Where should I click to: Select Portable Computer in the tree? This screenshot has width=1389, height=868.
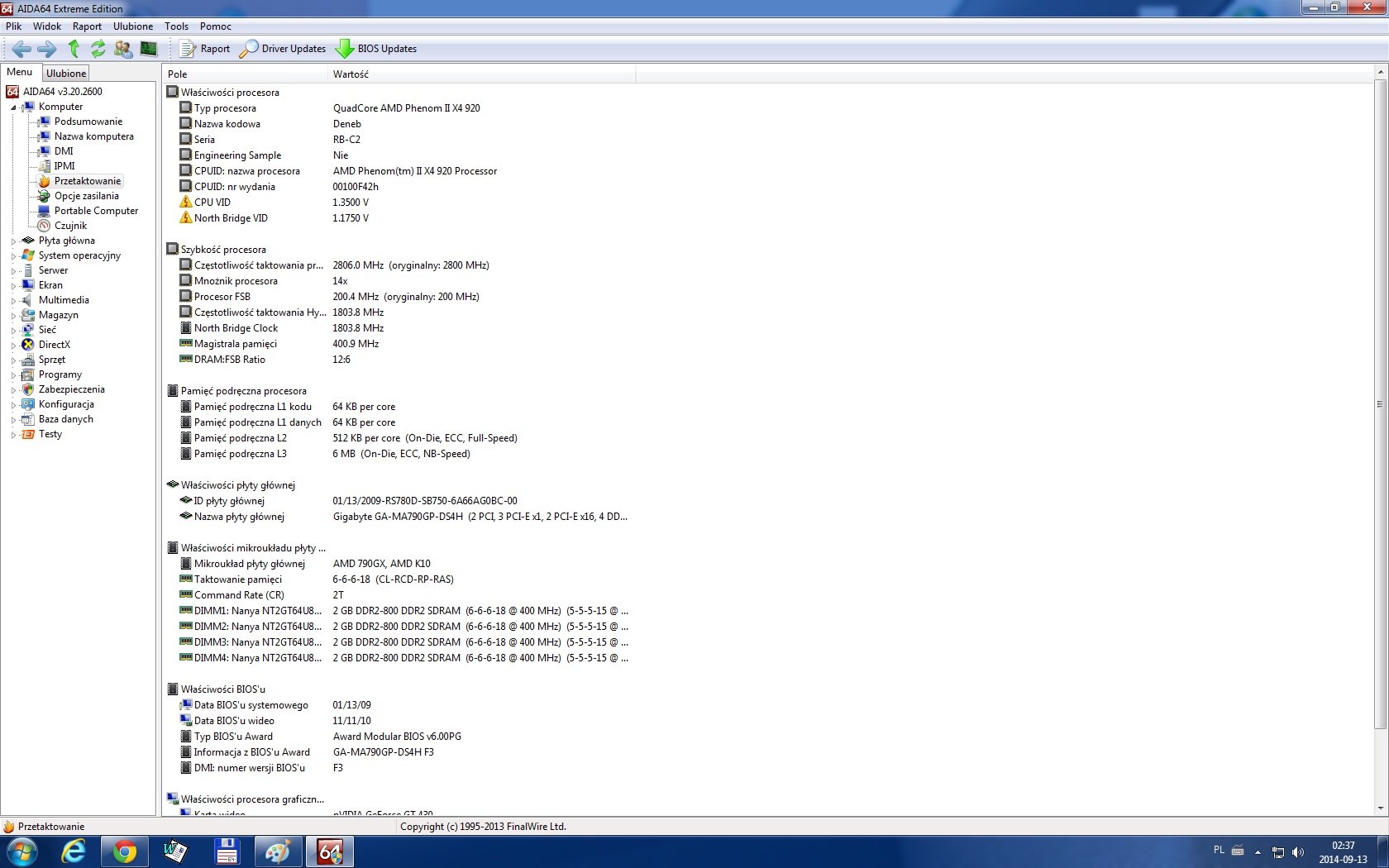tap(96, 211)
